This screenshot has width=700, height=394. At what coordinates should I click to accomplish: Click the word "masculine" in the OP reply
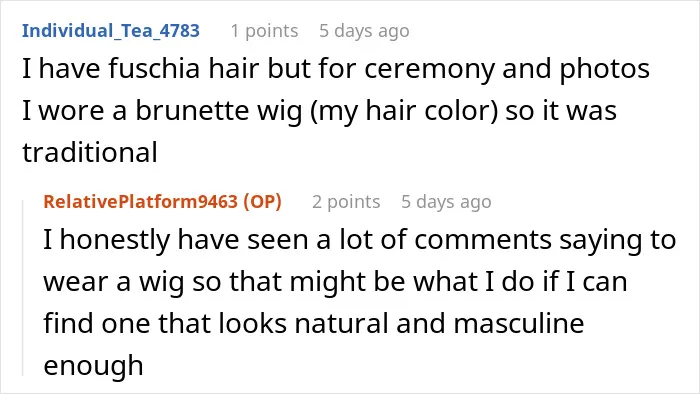[x=519, y=323]
